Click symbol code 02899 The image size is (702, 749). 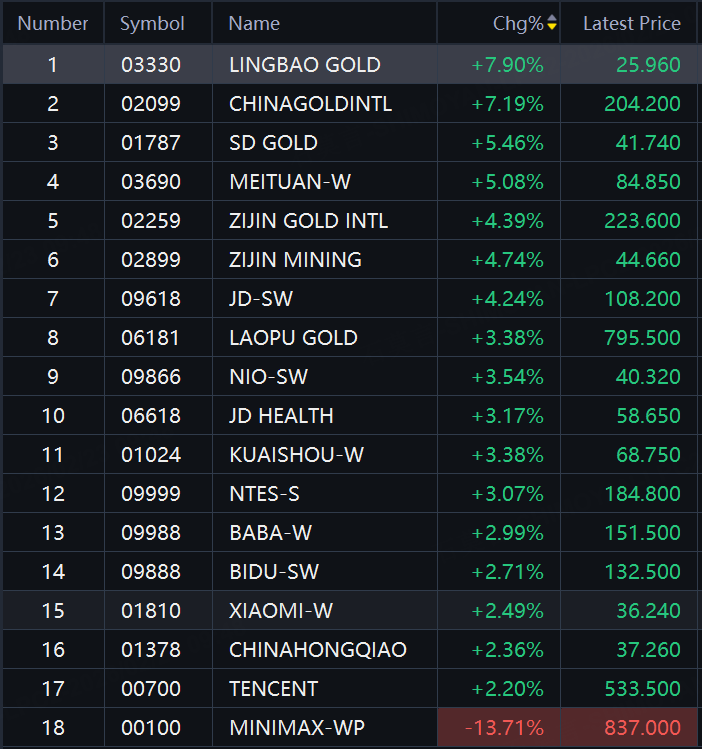tap(151, 260)
